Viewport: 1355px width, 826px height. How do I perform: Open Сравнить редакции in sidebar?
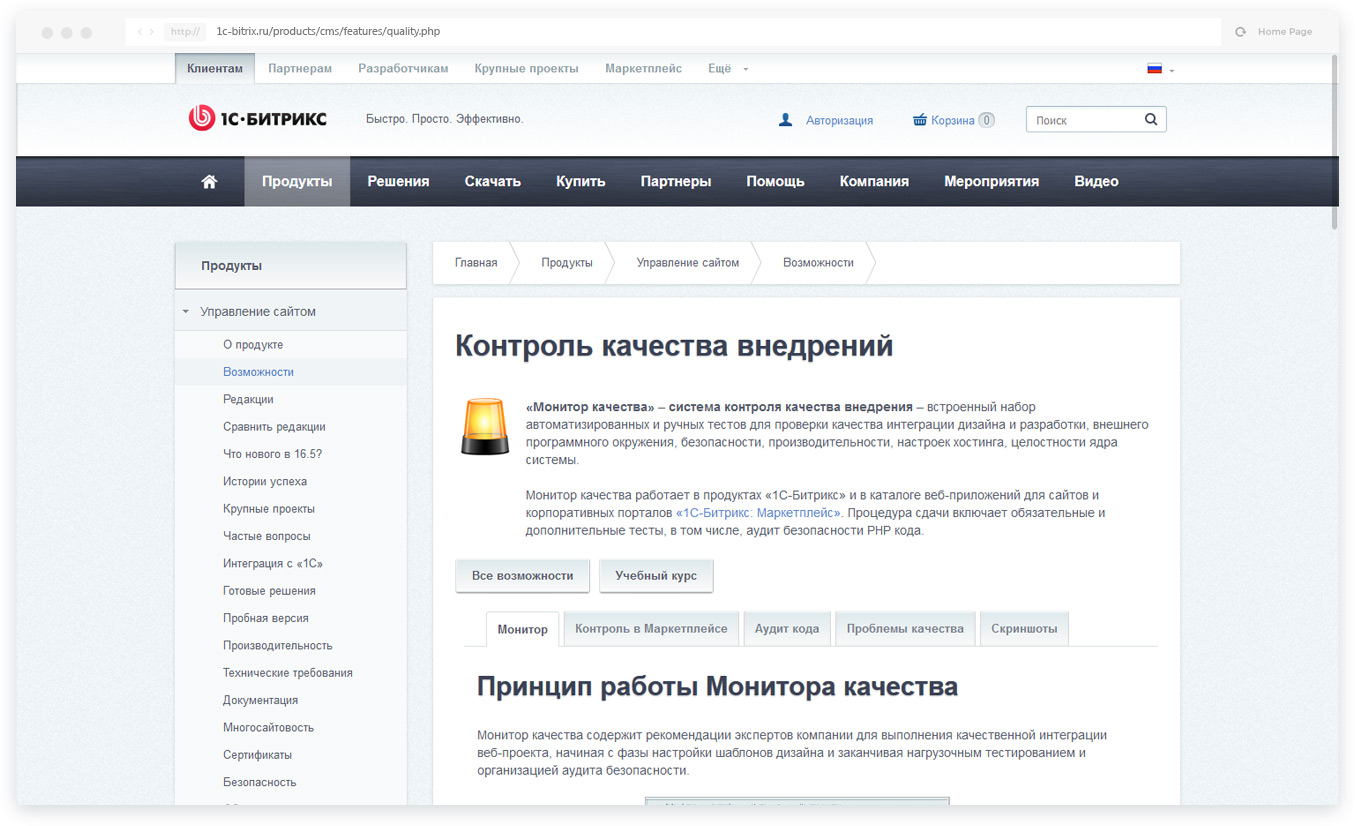[274, 426]
